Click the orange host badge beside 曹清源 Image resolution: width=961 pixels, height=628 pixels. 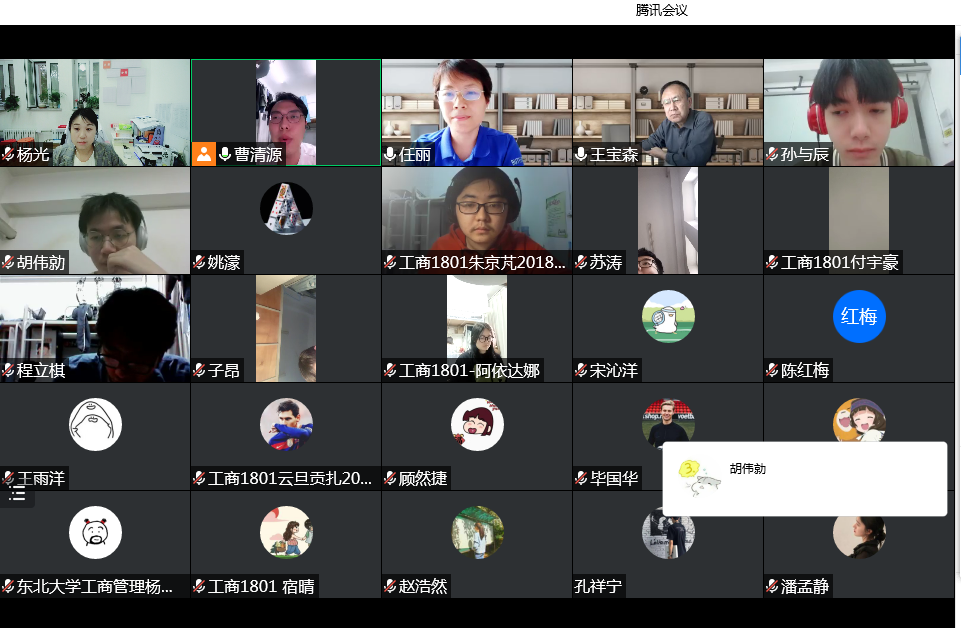point(204,154)
